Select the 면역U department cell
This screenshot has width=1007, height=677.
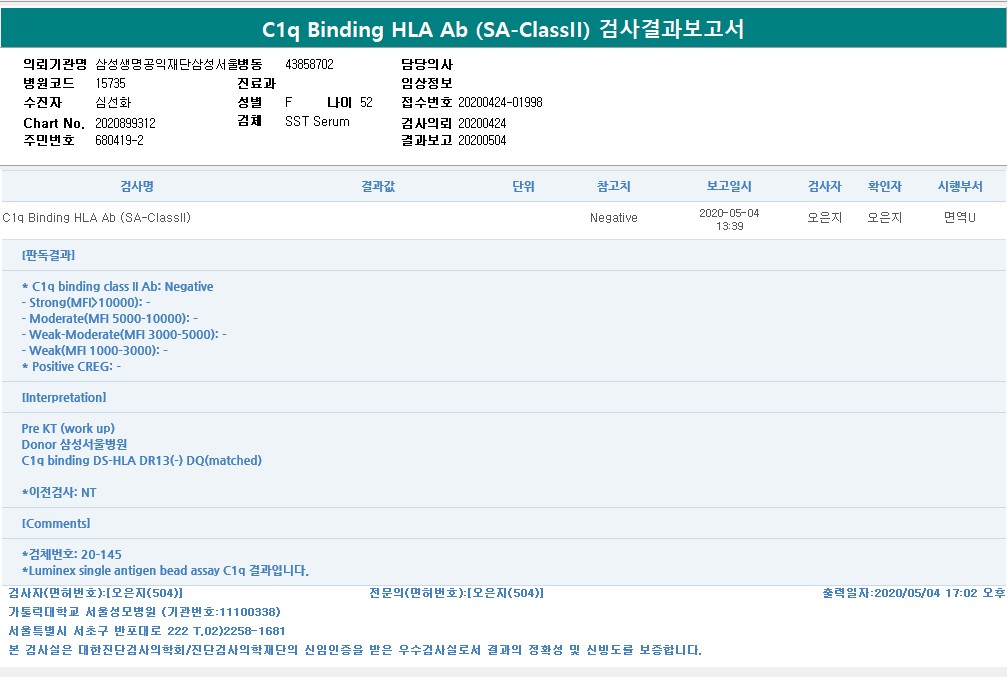click(x=960, y=218)
